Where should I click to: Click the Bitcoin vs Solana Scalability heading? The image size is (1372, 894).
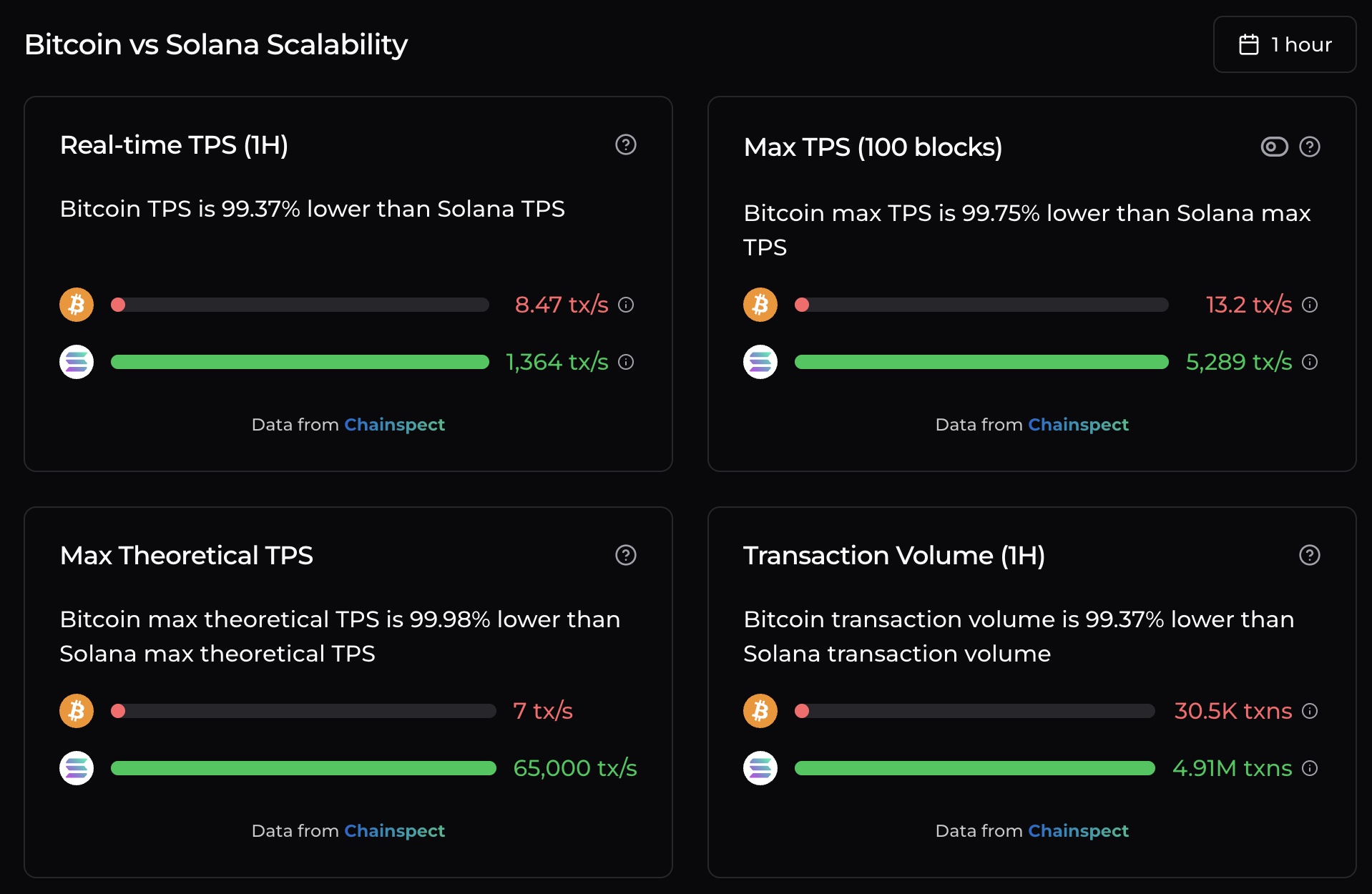click(x=216, y=44)
